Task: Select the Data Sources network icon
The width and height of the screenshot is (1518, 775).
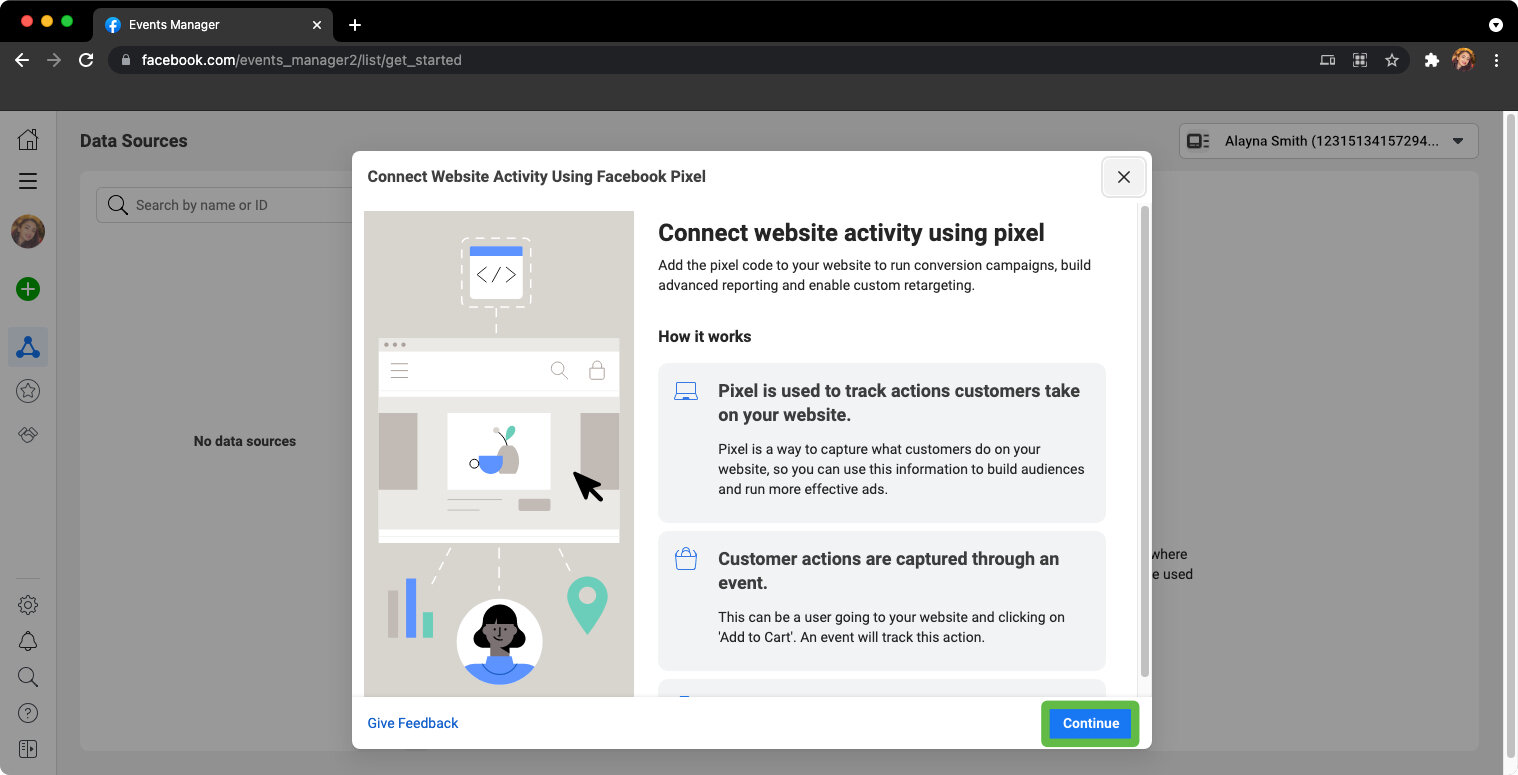Action: 28,347
